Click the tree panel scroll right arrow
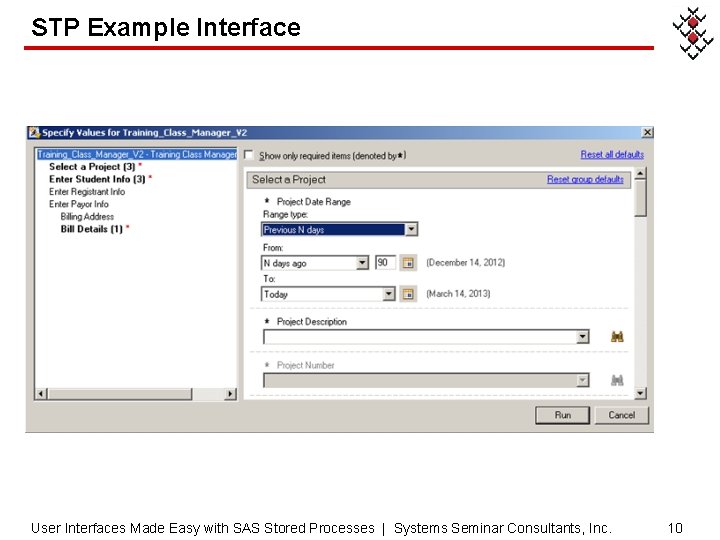 click(x=230, y=394)
